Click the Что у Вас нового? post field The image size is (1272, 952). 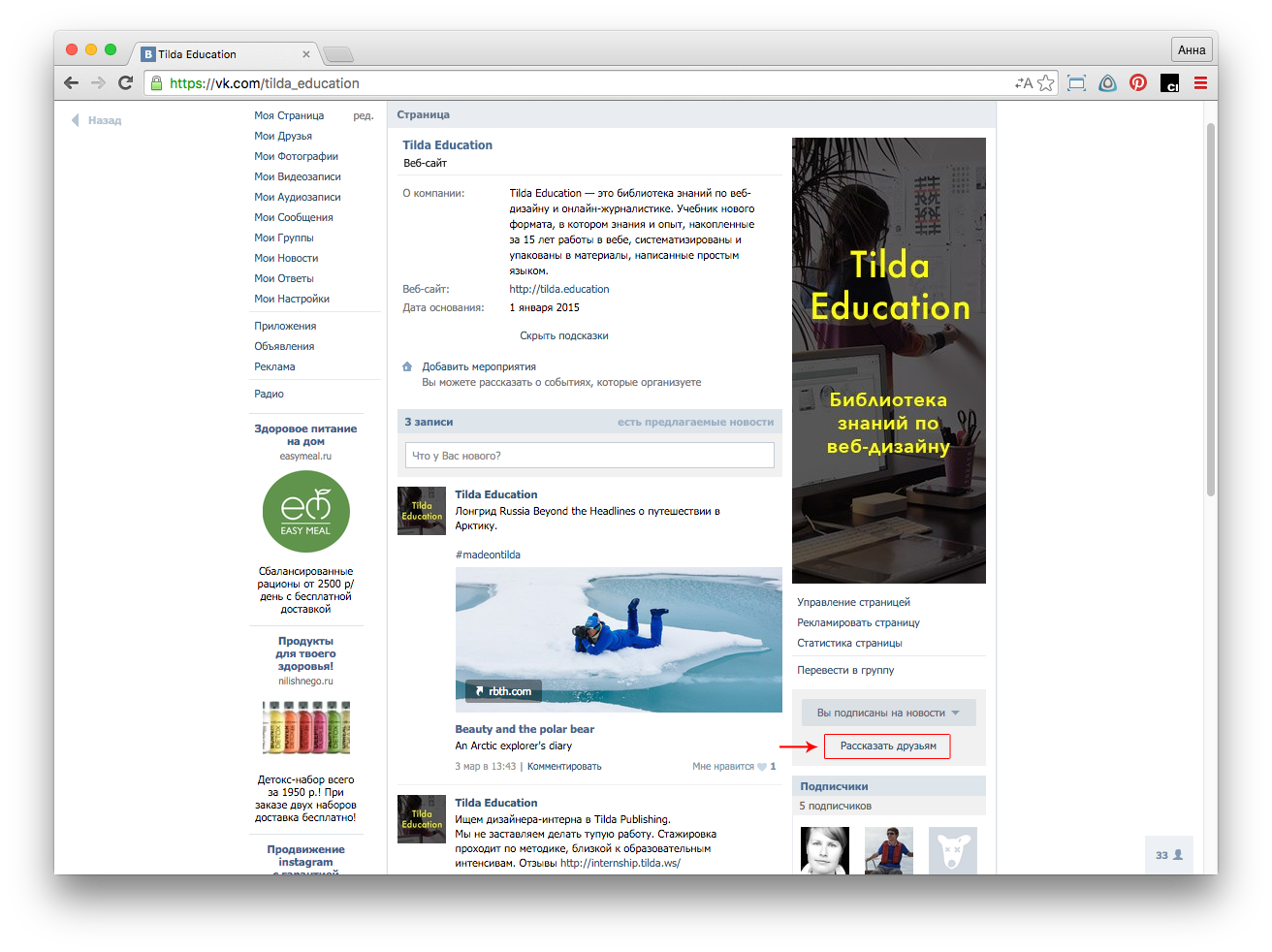pos(589,456)
